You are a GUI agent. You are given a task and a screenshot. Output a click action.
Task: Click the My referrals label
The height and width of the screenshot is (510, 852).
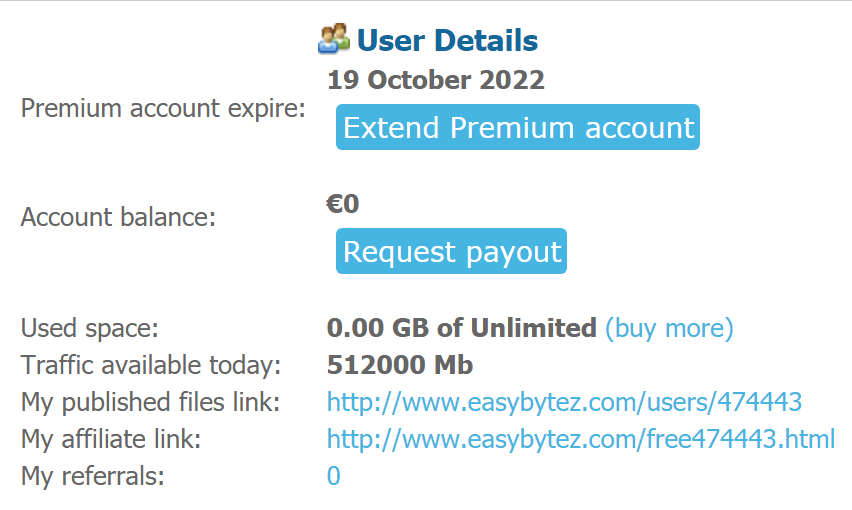pos(92,476)
